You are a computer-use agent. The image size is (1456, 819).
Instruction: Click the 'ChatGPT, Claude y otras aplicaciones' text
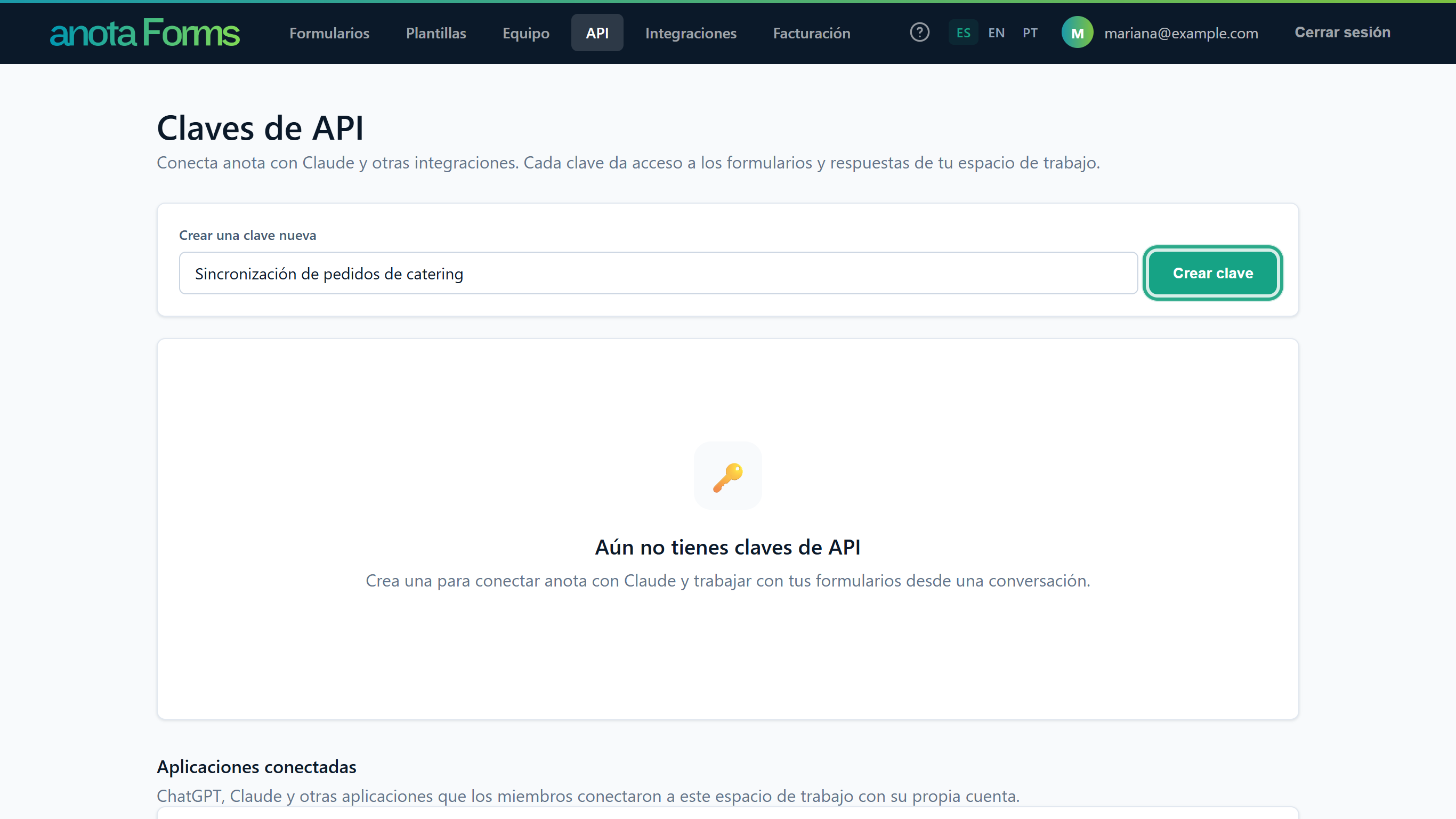click(588, 797)
